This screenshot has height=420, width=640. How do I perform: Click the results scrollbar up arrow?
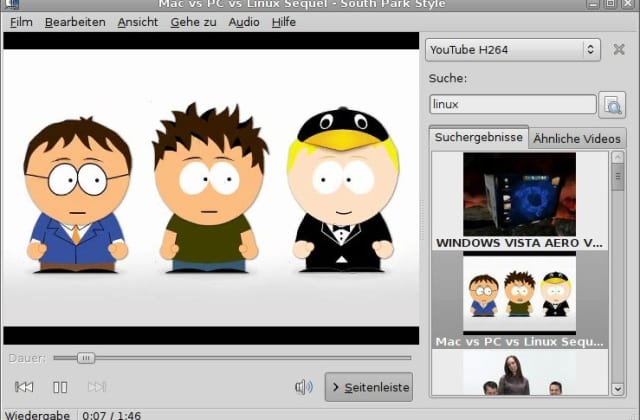point(618,157)
